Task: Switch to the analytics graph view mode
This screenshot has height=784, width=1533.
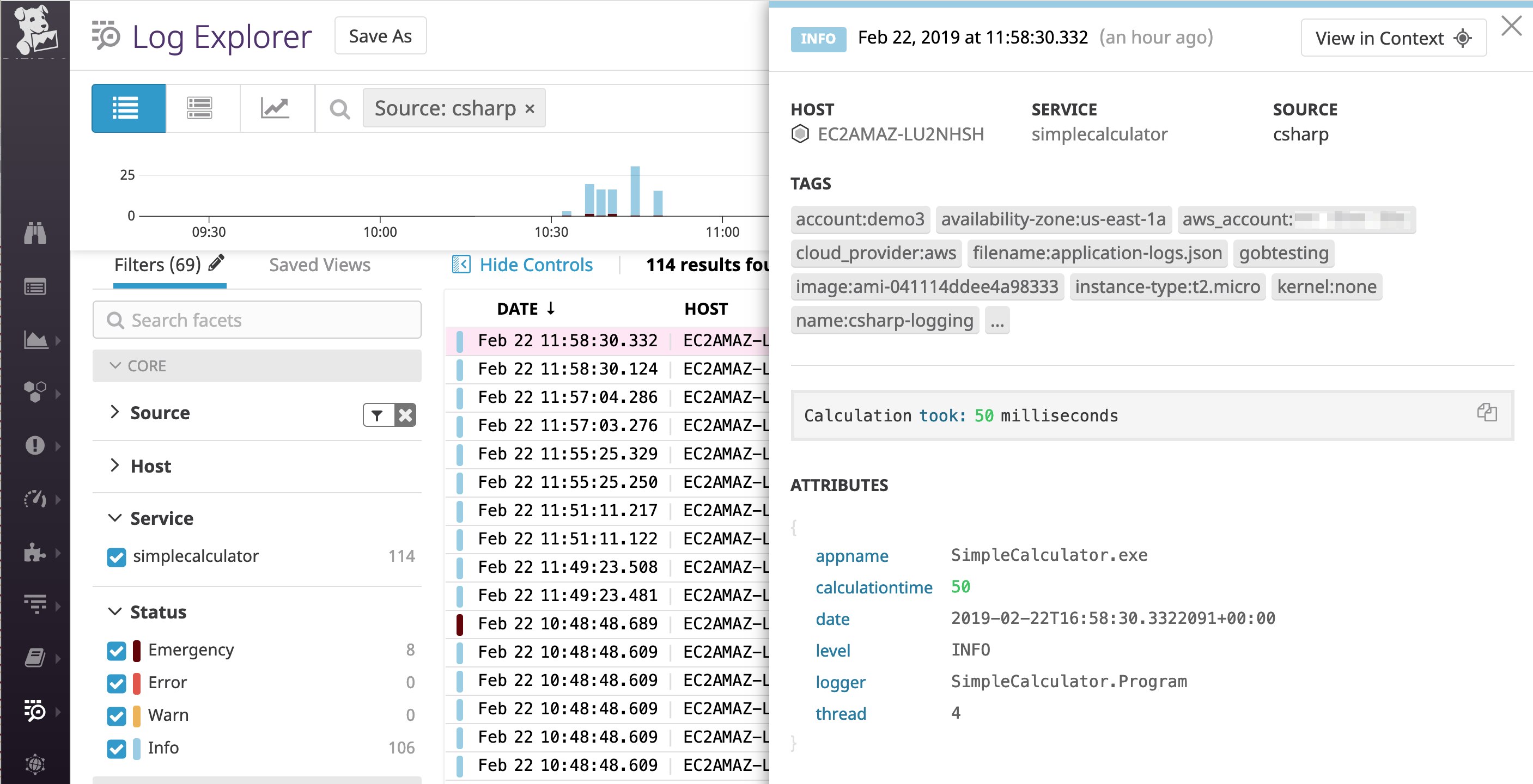Action: click(x=276, y=108)
